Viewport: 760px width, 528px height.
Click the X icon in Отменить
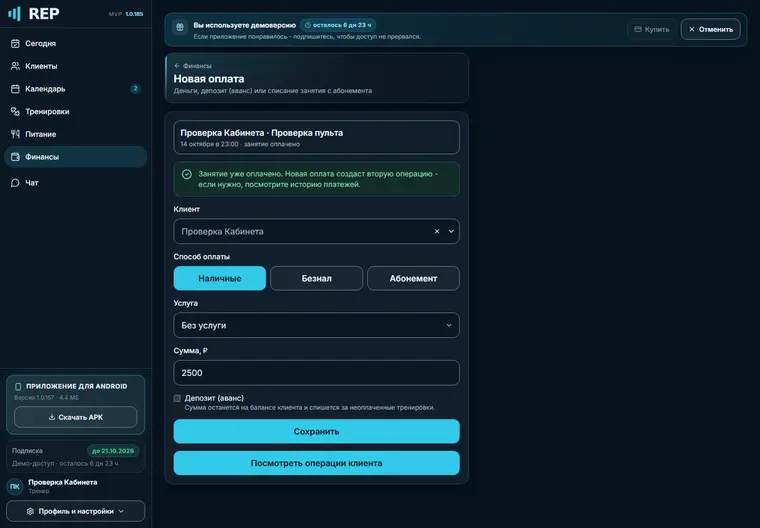[x=692, y=29]
